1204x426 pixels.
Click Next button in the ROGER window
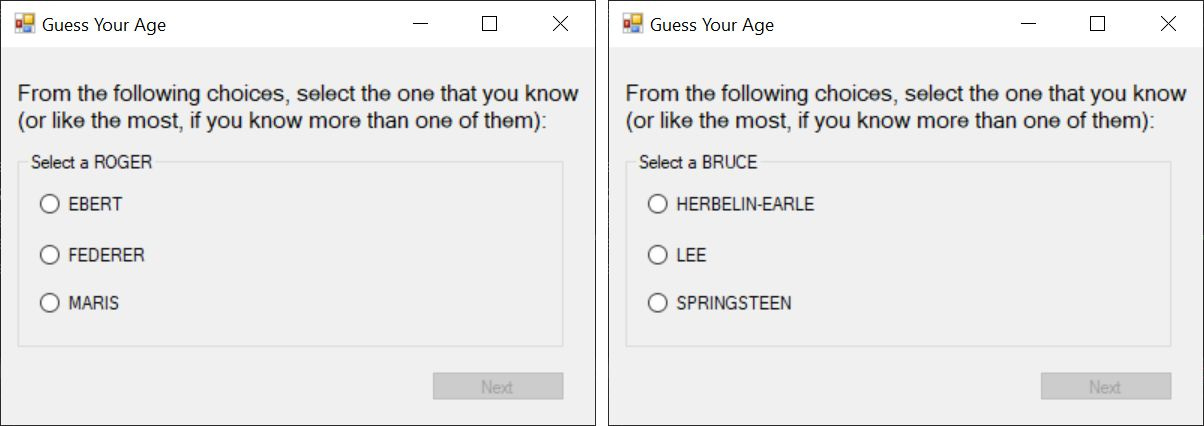498,386
